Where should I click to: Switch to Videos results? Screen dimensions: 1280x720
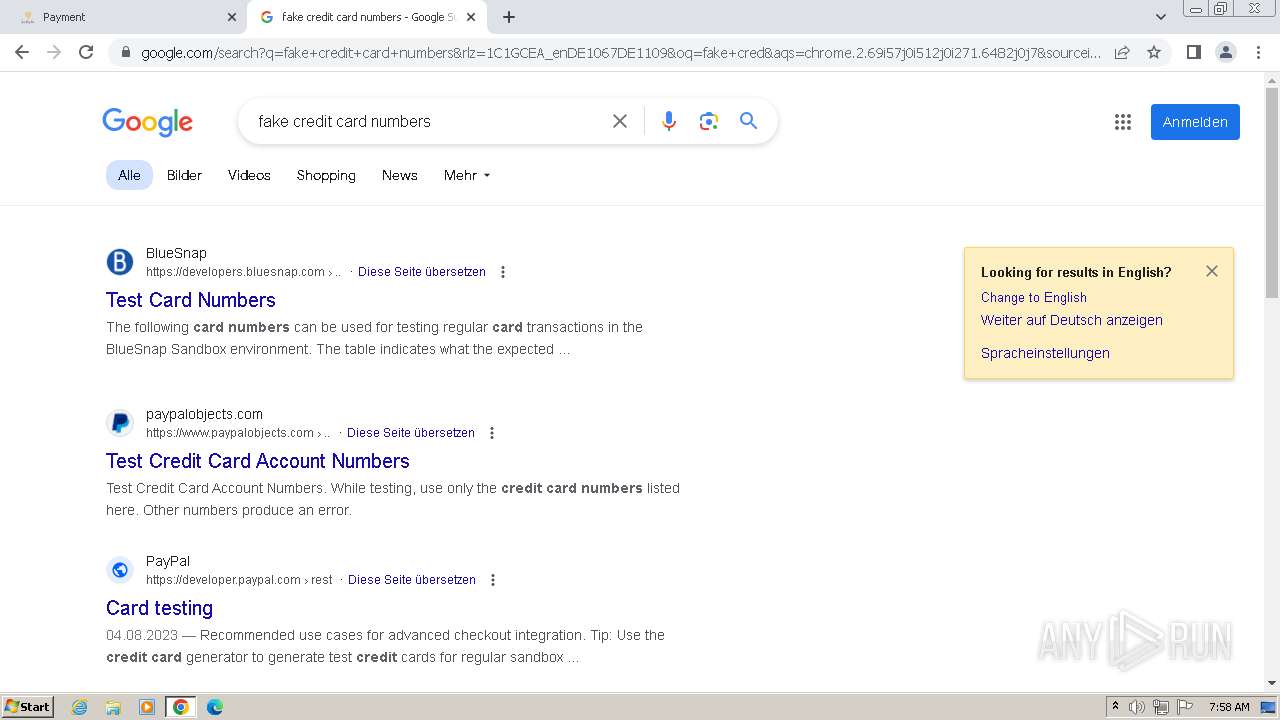[249, 175]
